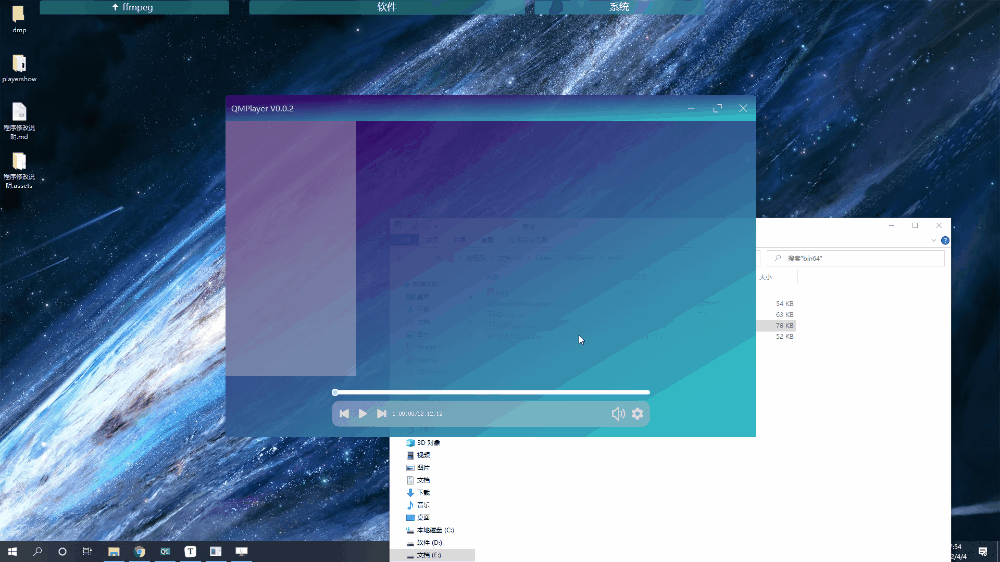Maximize the Explorer window

(x=915, y=226)
